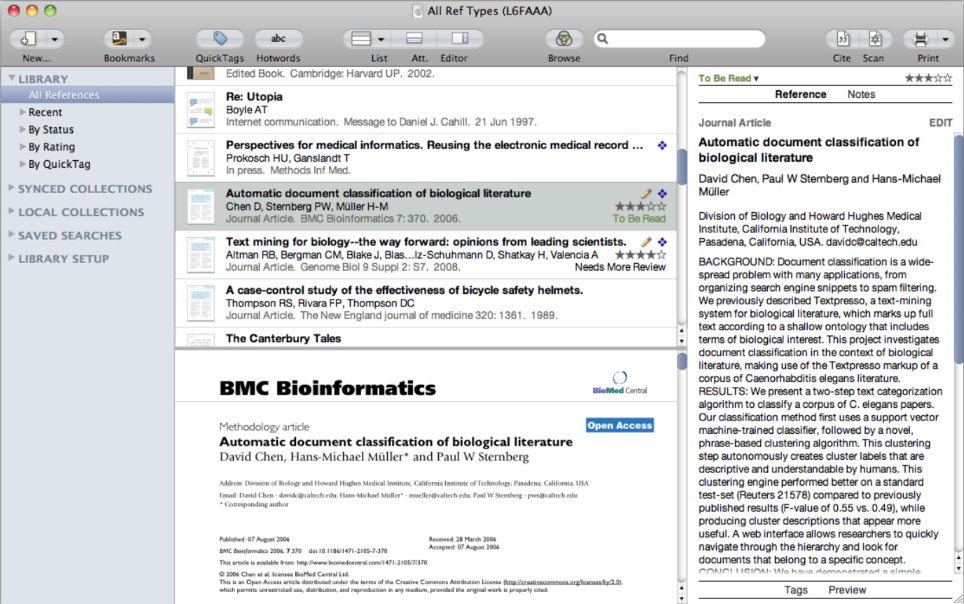Click the QuickTags tag icon
The image size is (964, 604).
click(220, 39)
